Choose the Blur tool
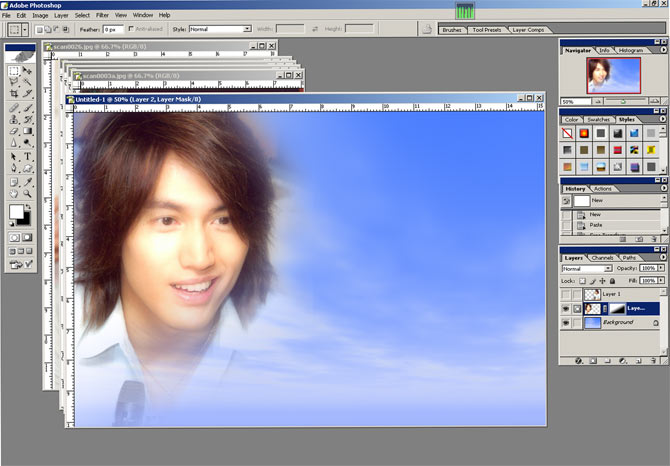Image resolution: width=670 pixels, height=466 pixels. [x=14, y=143]
